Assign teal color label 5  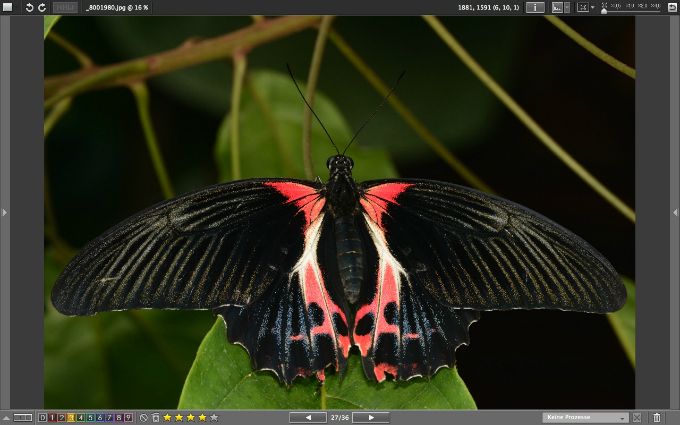[90, 418]
